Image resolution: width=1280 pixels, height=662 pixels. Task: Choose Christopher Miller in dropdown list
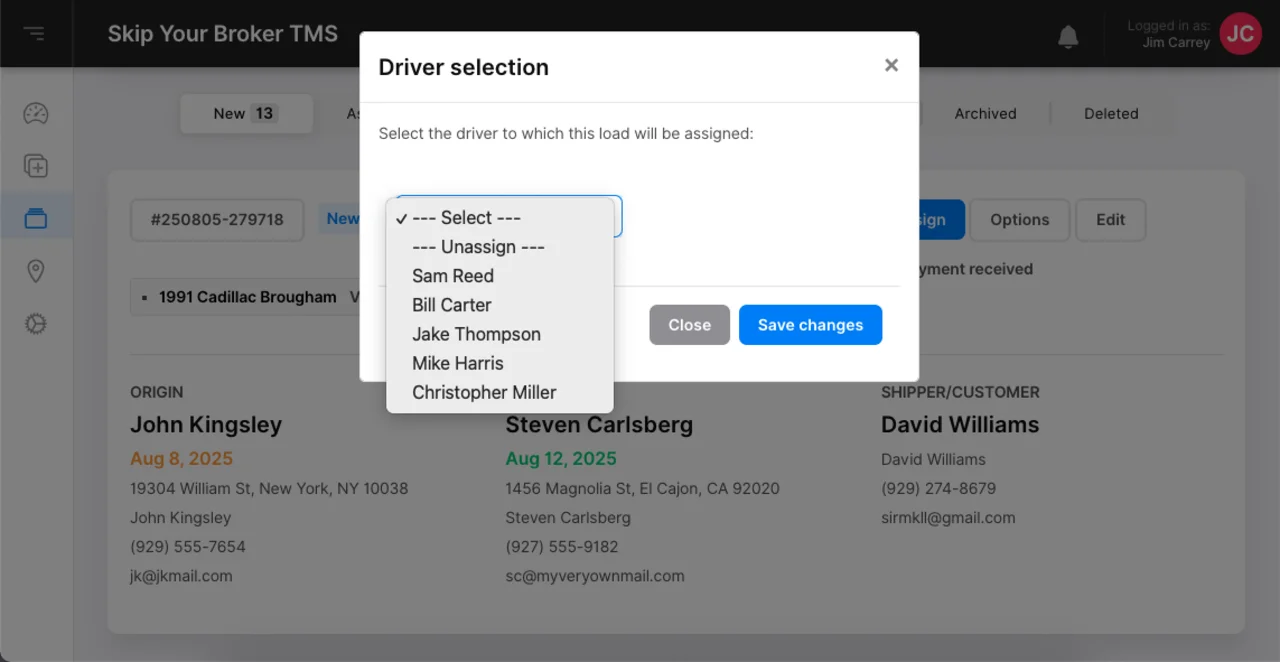pyautogui.click(x=484, y=392)
